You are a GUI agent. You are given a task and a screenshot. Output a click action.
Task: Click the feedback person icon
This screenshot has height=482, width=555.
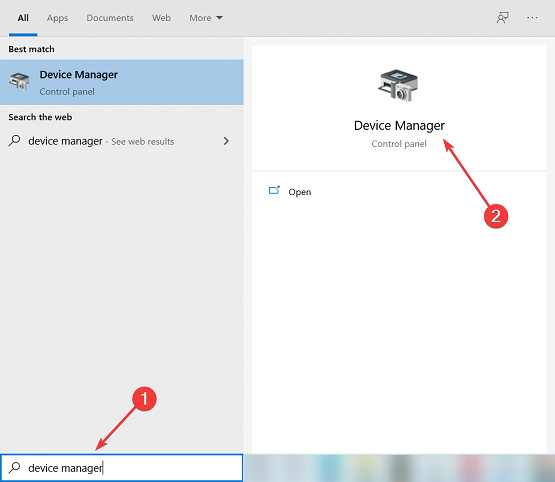(x=502, y=18)
